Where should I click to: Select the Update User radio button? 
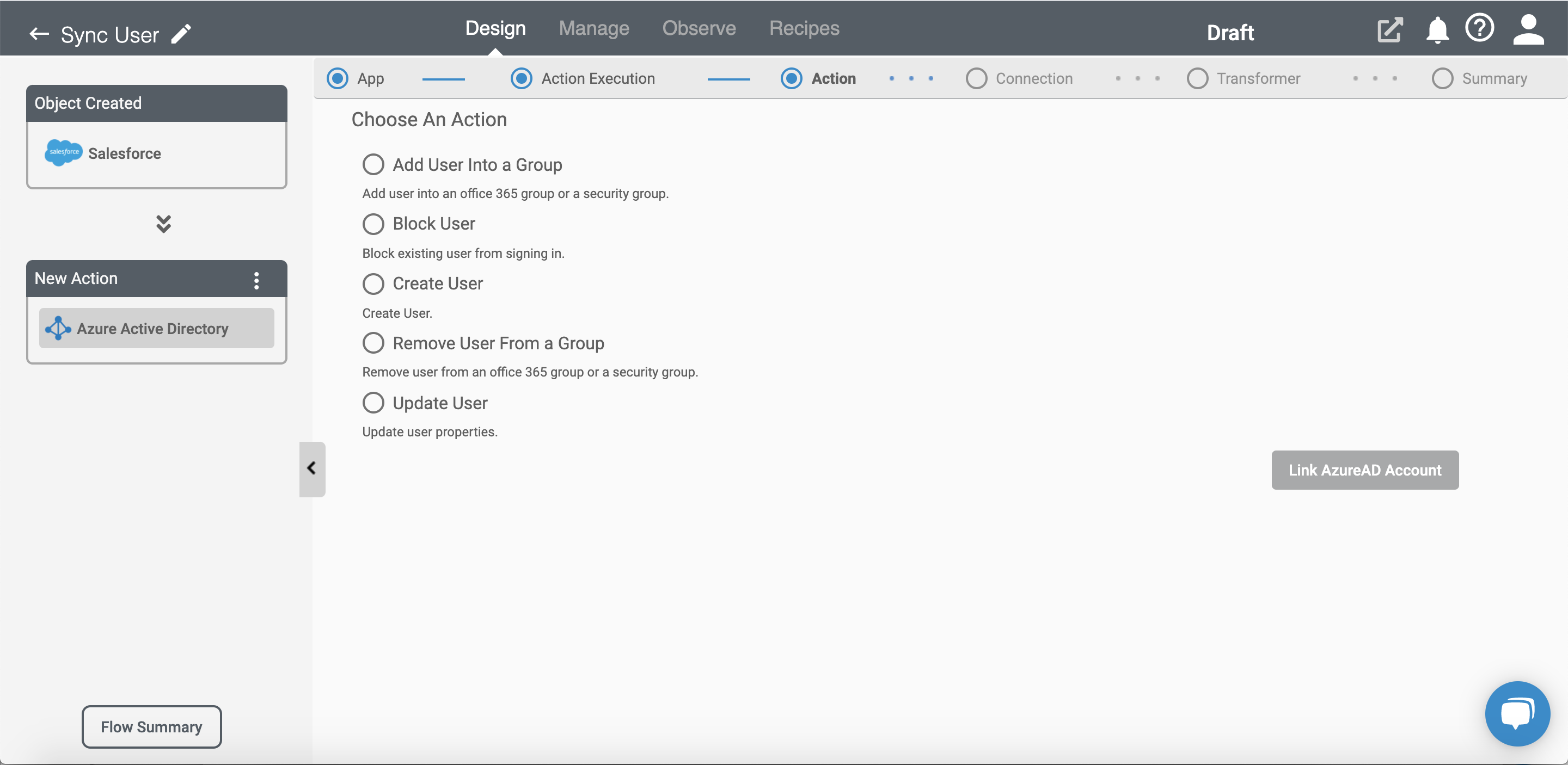coord(373,402)
